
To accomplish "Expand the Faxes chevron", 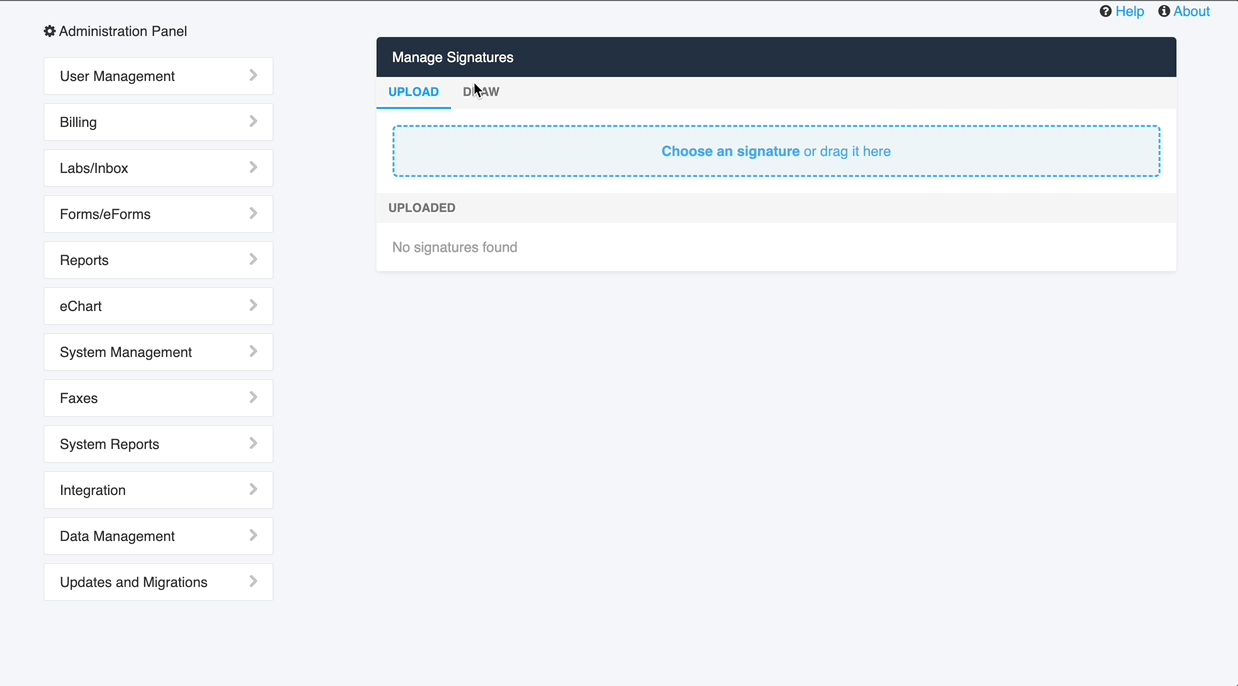I will tap(253, 397).
